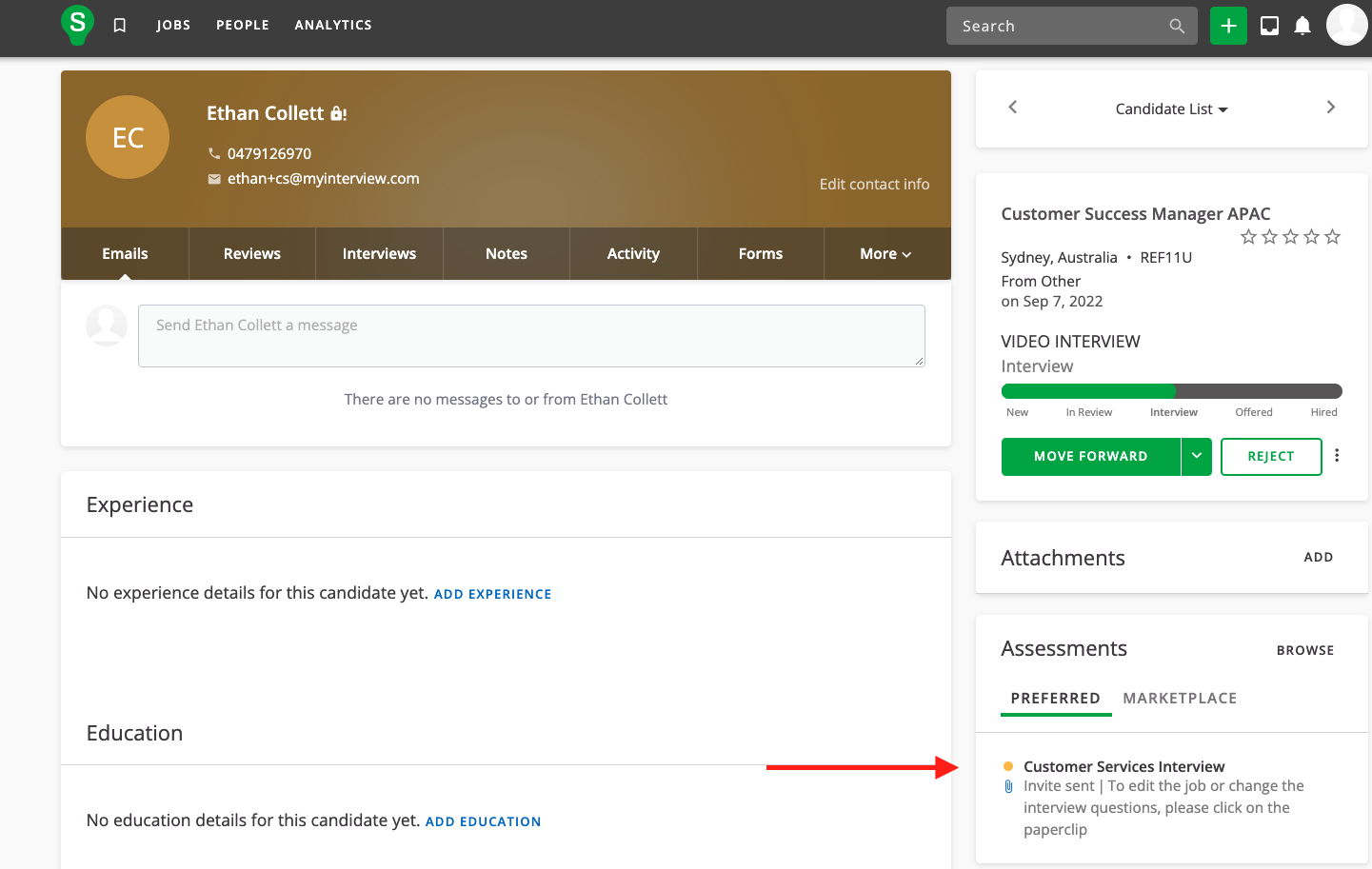The width and height of the screenshot is (1372, 869).
Task: Click the Add Experience link
Action: point(492,594)
